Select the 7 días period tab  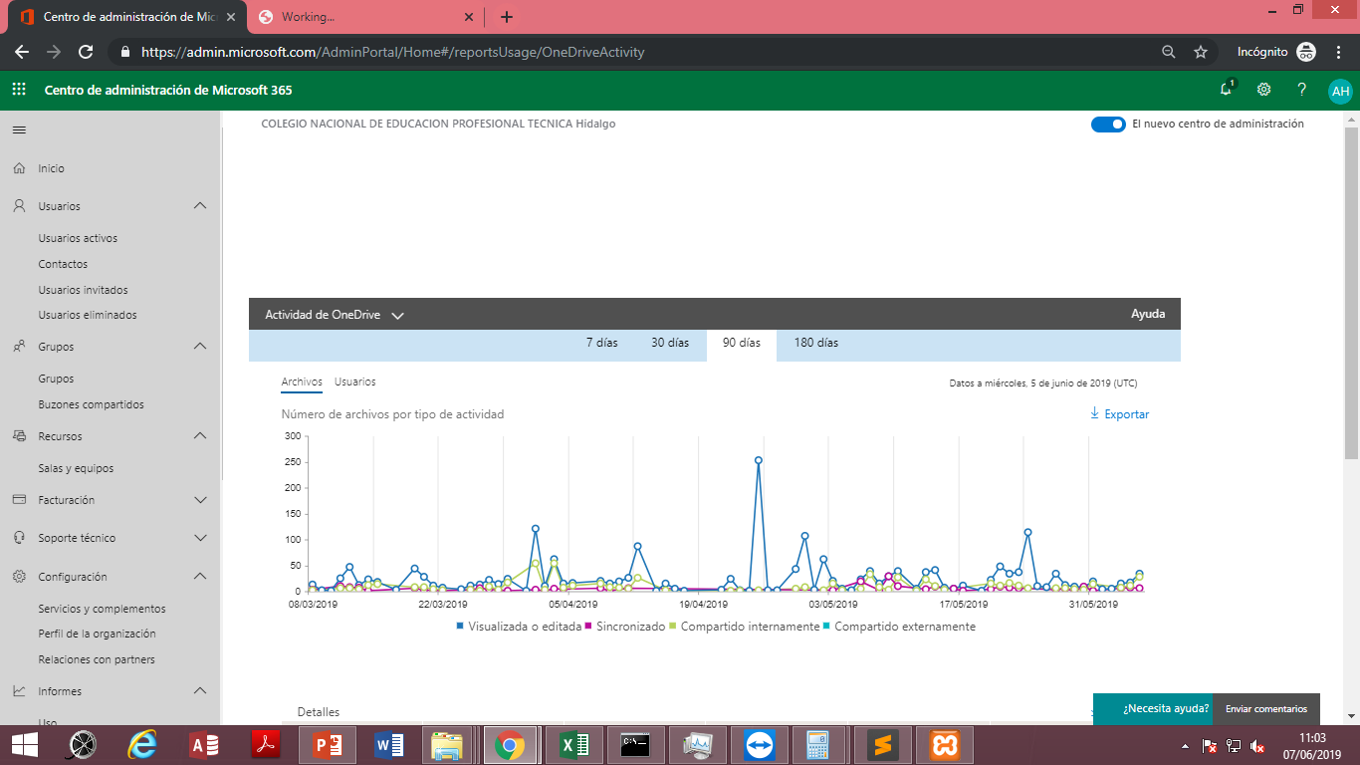click(x=602, y=343)
